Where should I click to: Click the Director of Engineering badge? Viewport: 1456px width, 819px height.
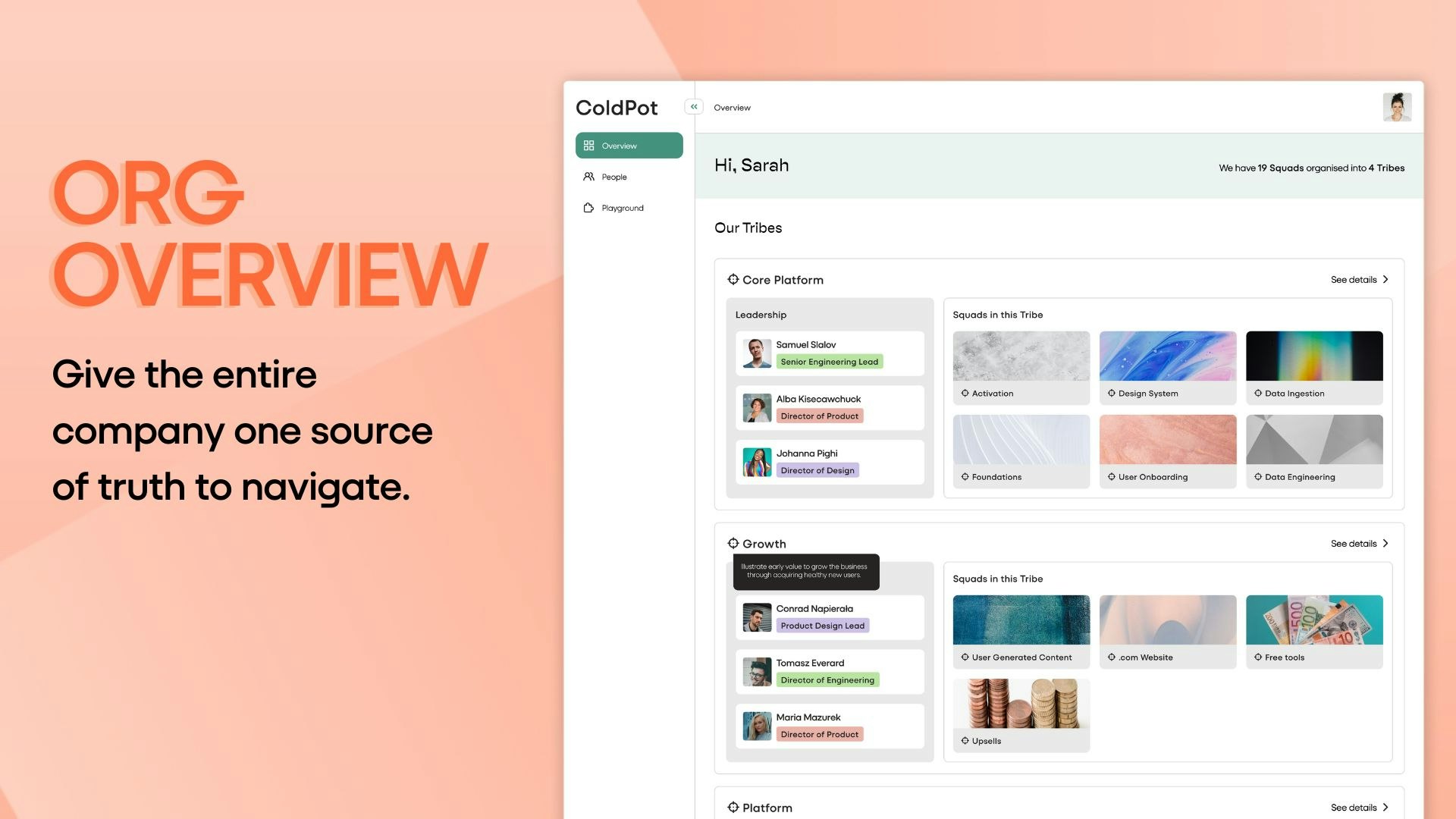(827, 679)
